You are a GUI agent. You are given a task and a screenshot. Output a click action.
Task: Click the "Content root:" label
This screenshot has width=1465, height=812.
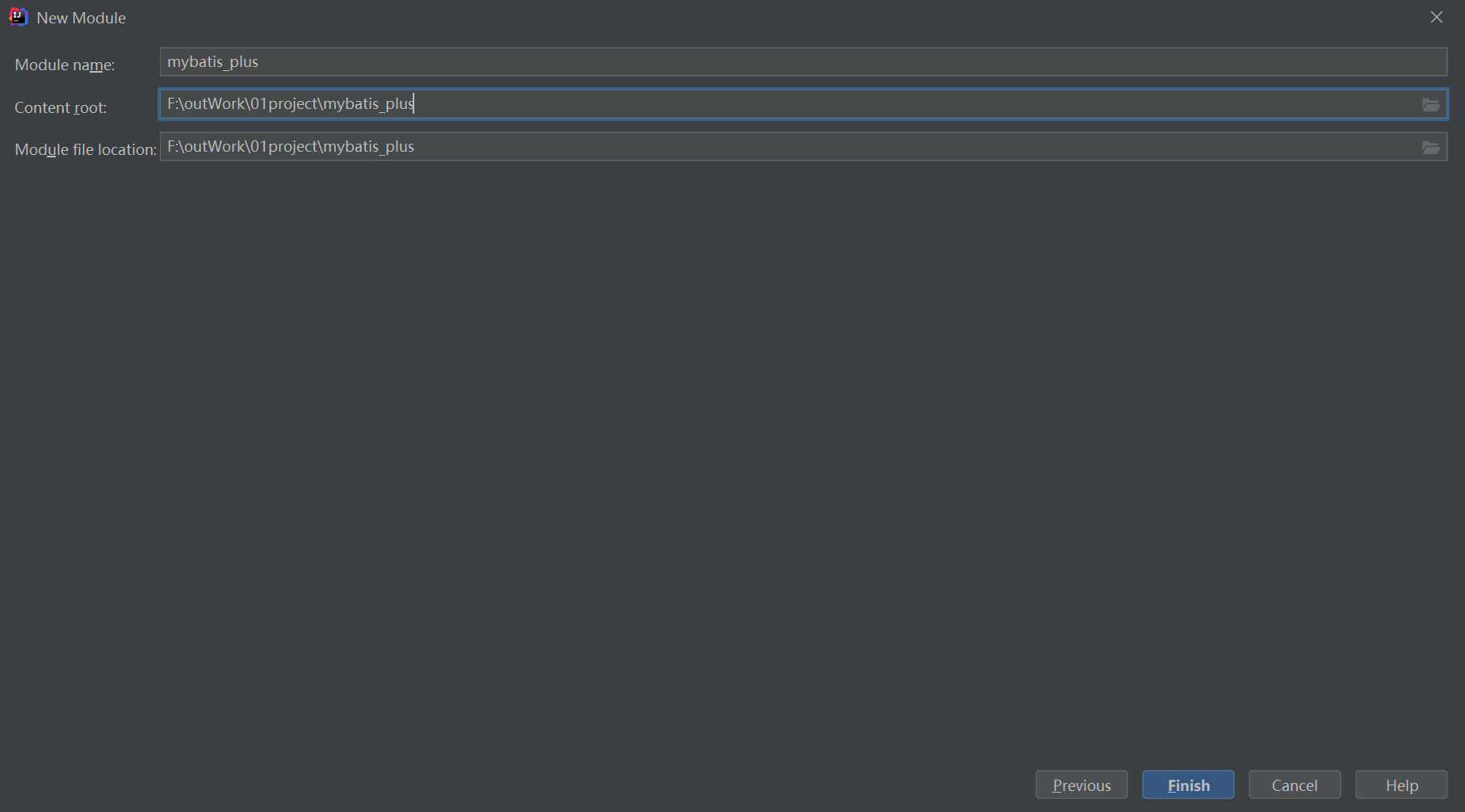61,107
